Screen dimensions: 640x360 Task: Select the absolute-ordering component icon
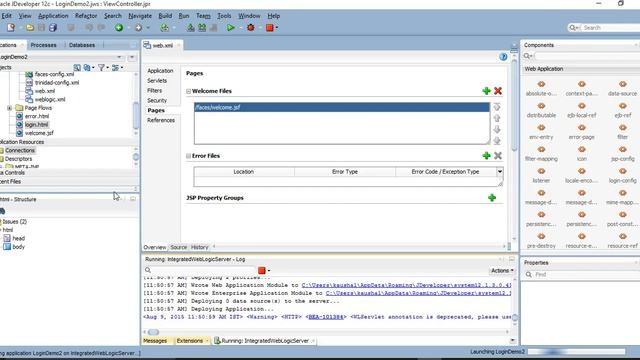click(x=541, y=84)
